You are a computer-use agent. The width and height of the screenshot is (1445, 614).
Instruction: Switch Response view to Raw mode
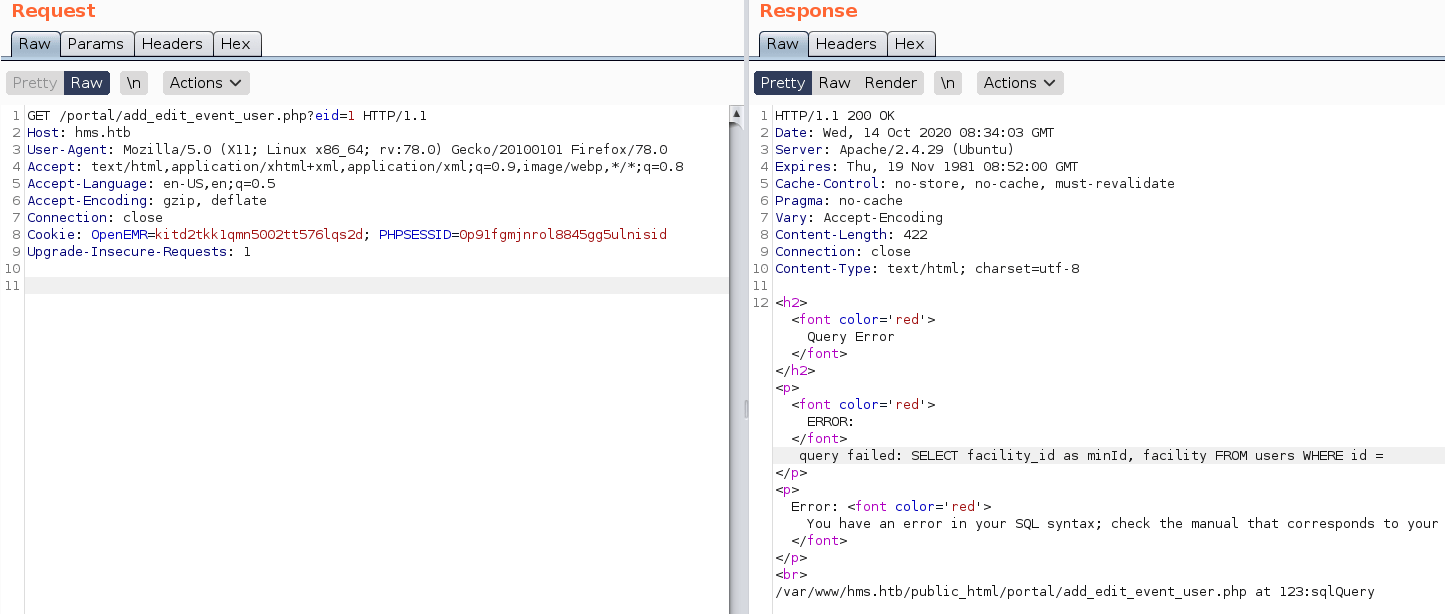coord(834,83)
